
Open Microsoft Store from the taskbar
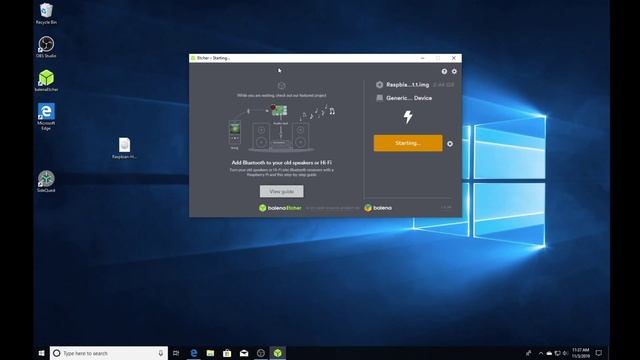pos(227,353)
